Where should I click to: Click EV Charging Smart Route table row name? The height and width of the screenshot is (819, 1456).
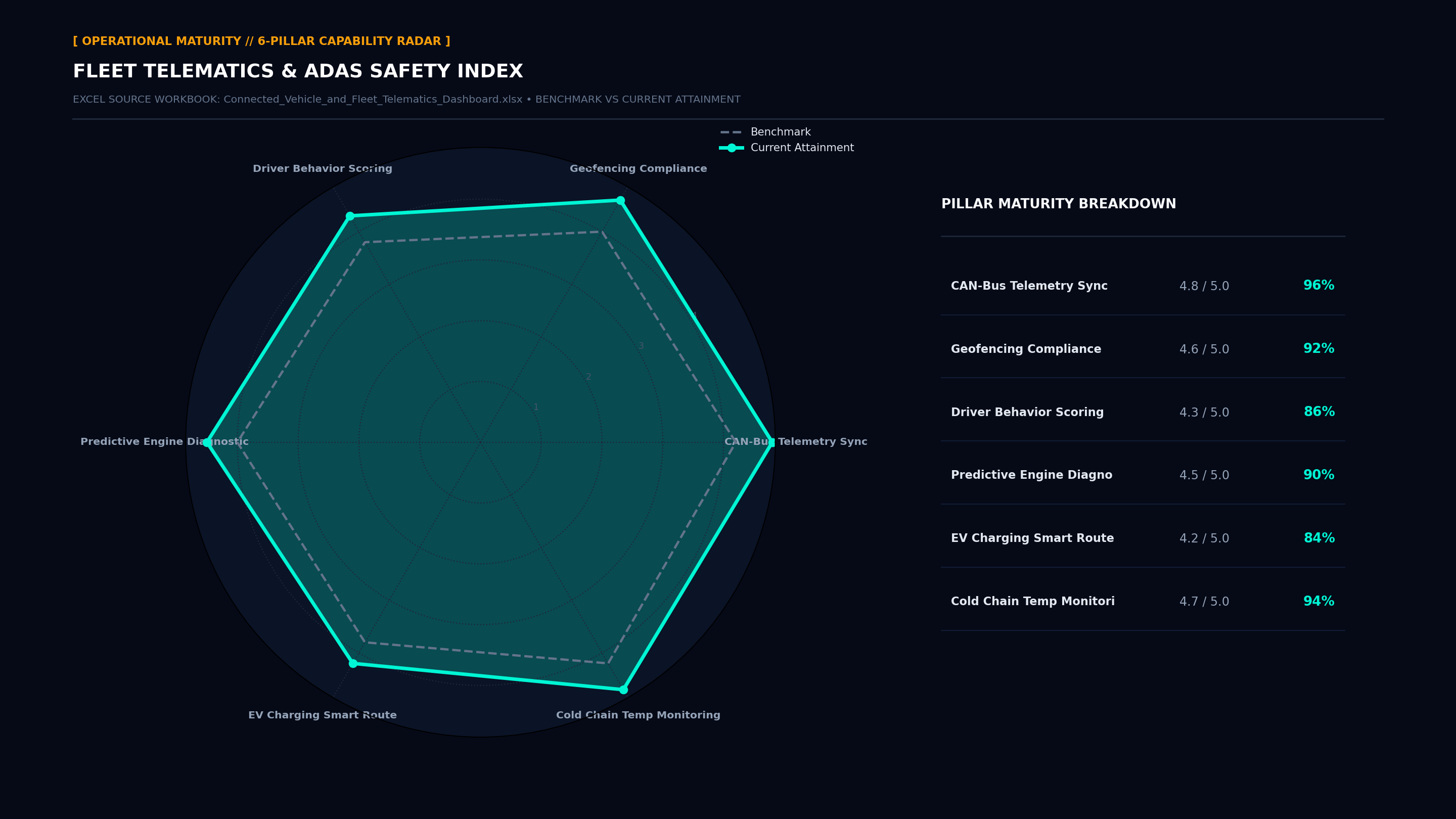(1032, 538)
